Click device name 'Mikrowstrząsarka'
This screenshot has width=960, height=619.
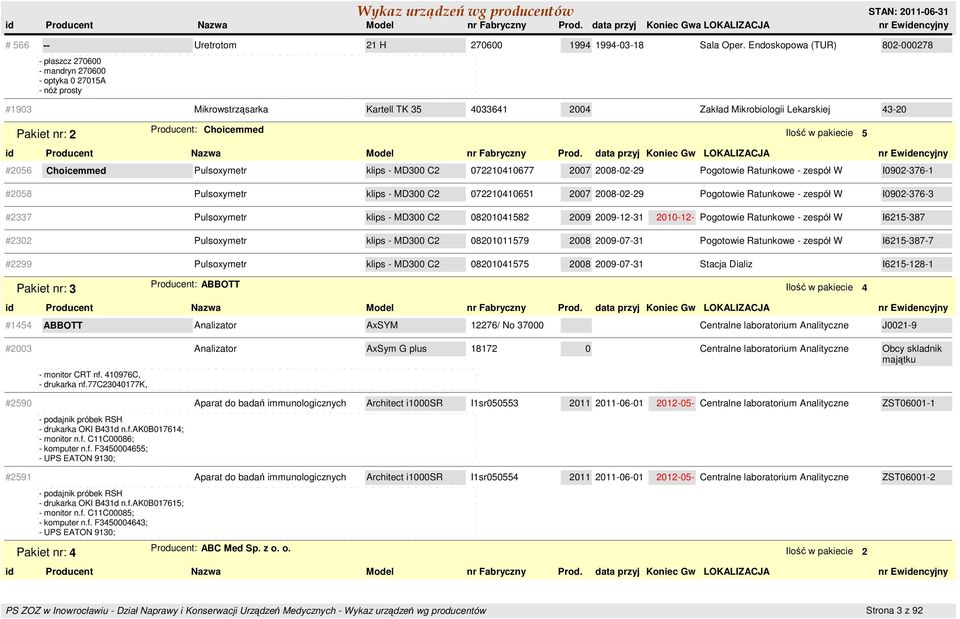point(231,110)
